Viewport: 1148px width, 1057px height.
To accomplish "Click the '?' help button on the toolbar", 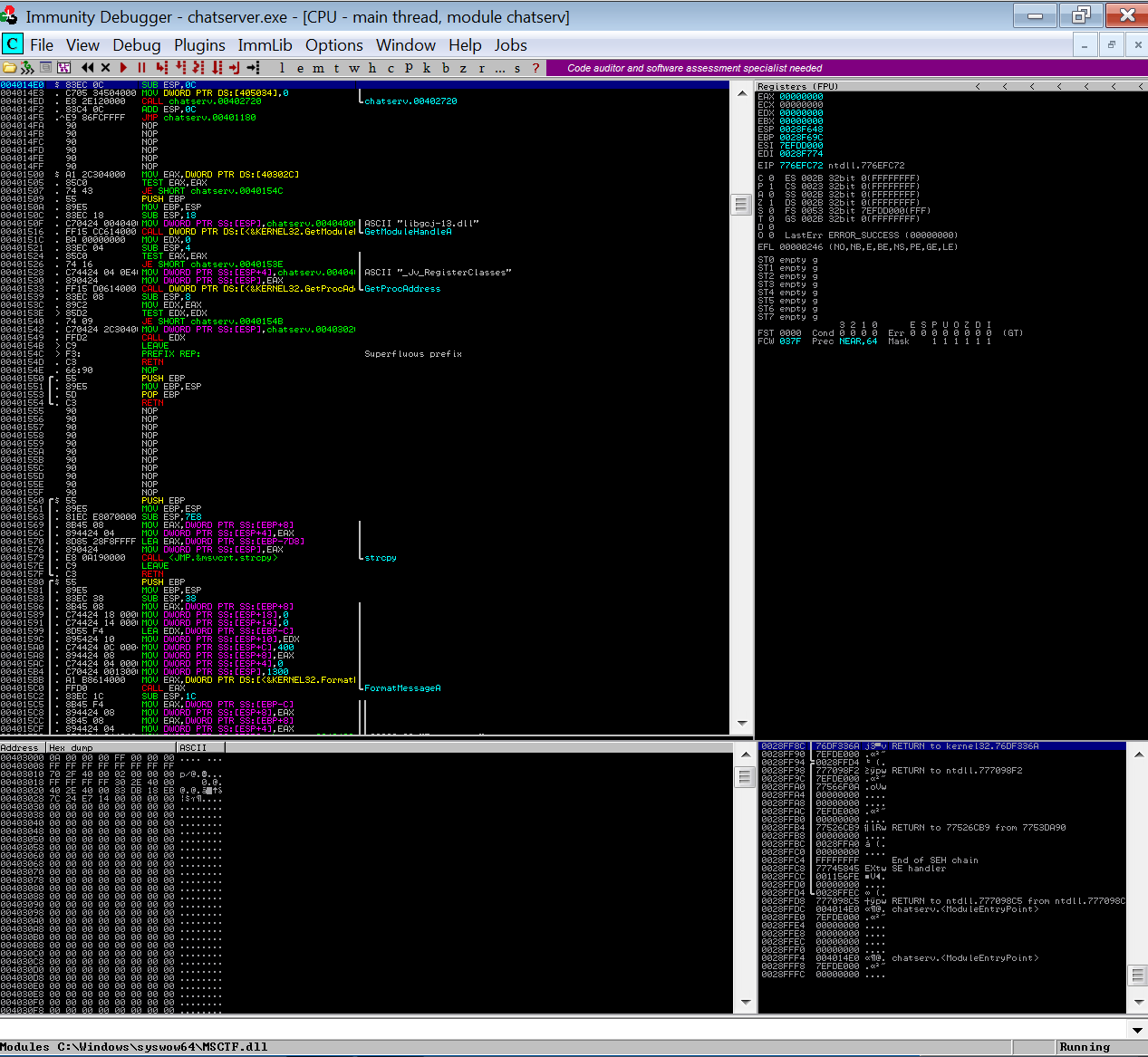I will coord(536,67).
